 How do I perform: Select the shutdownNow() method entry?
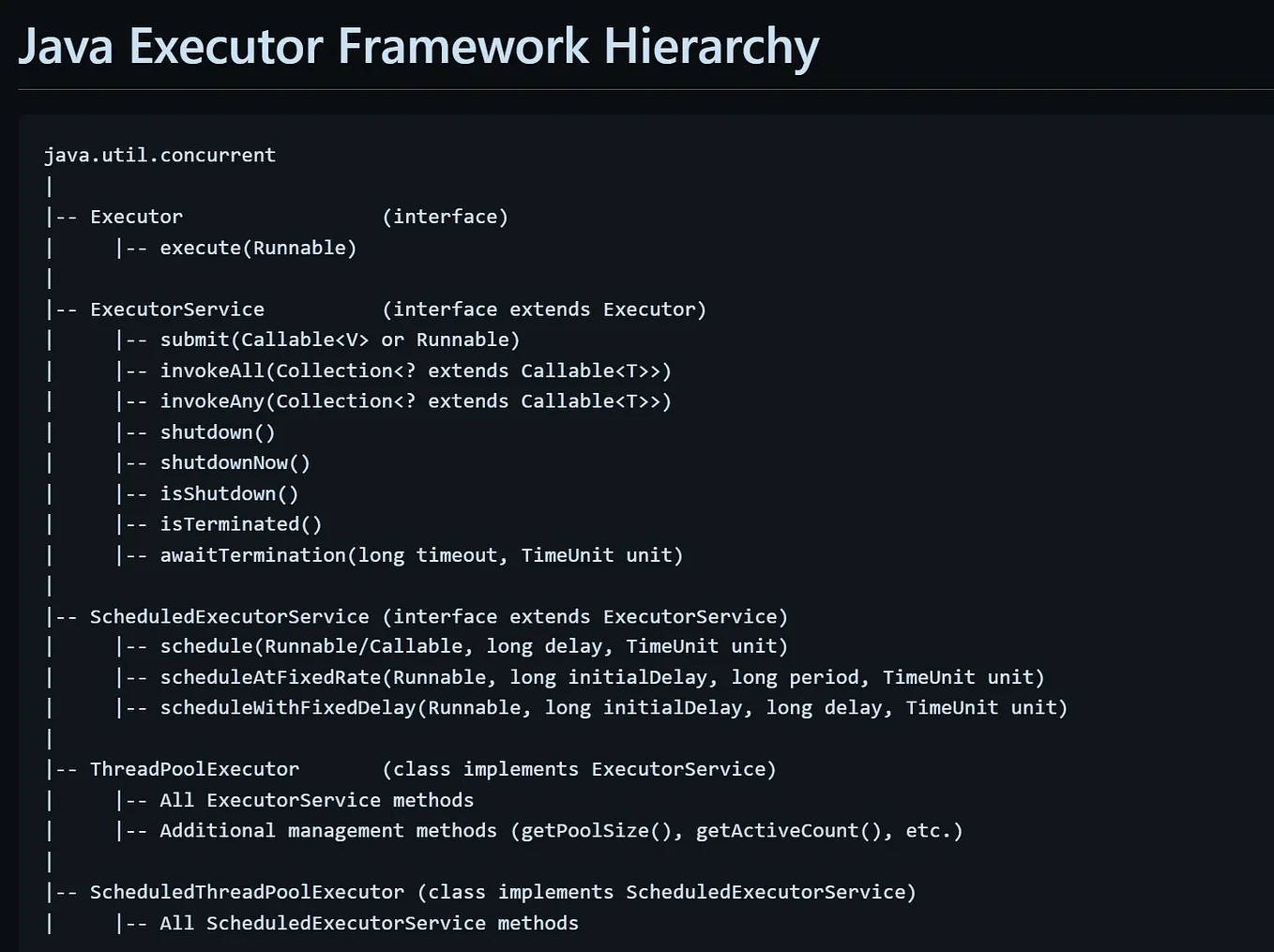pos(235,461)
